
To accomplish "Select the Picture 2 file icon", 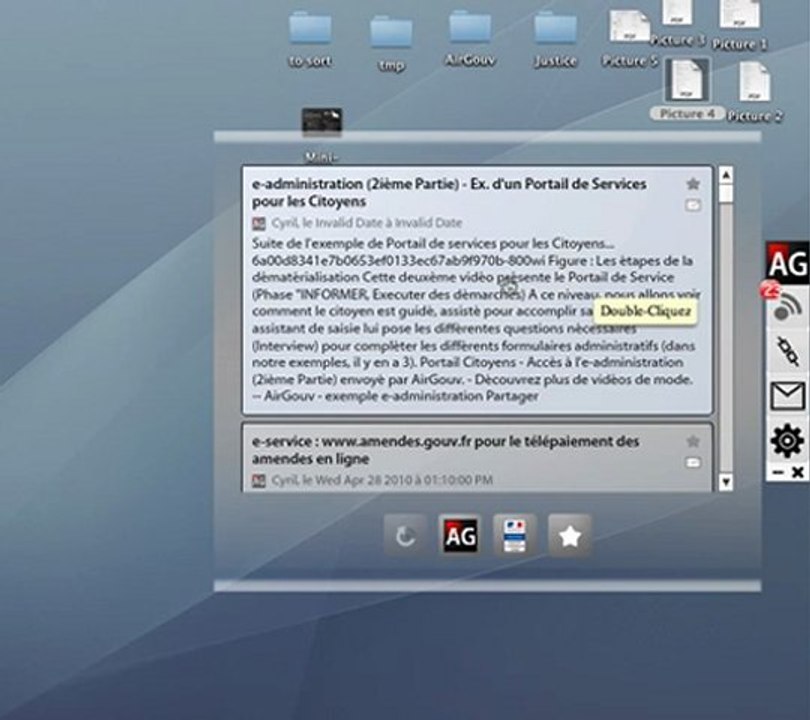I will [x=755, y=82].
